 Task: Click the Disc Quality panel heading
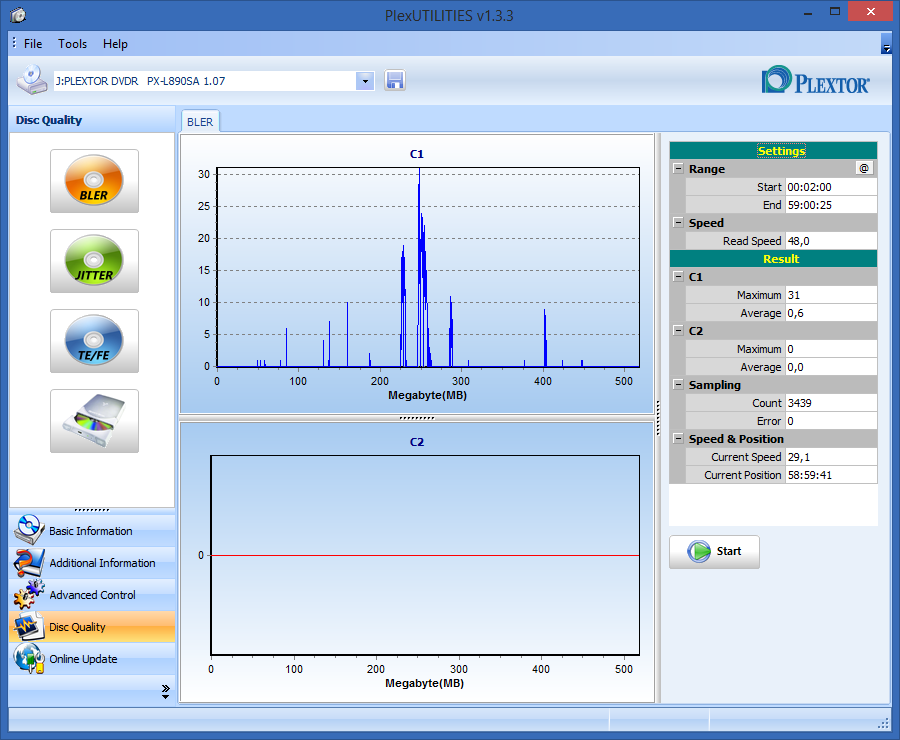coord(49,120)
